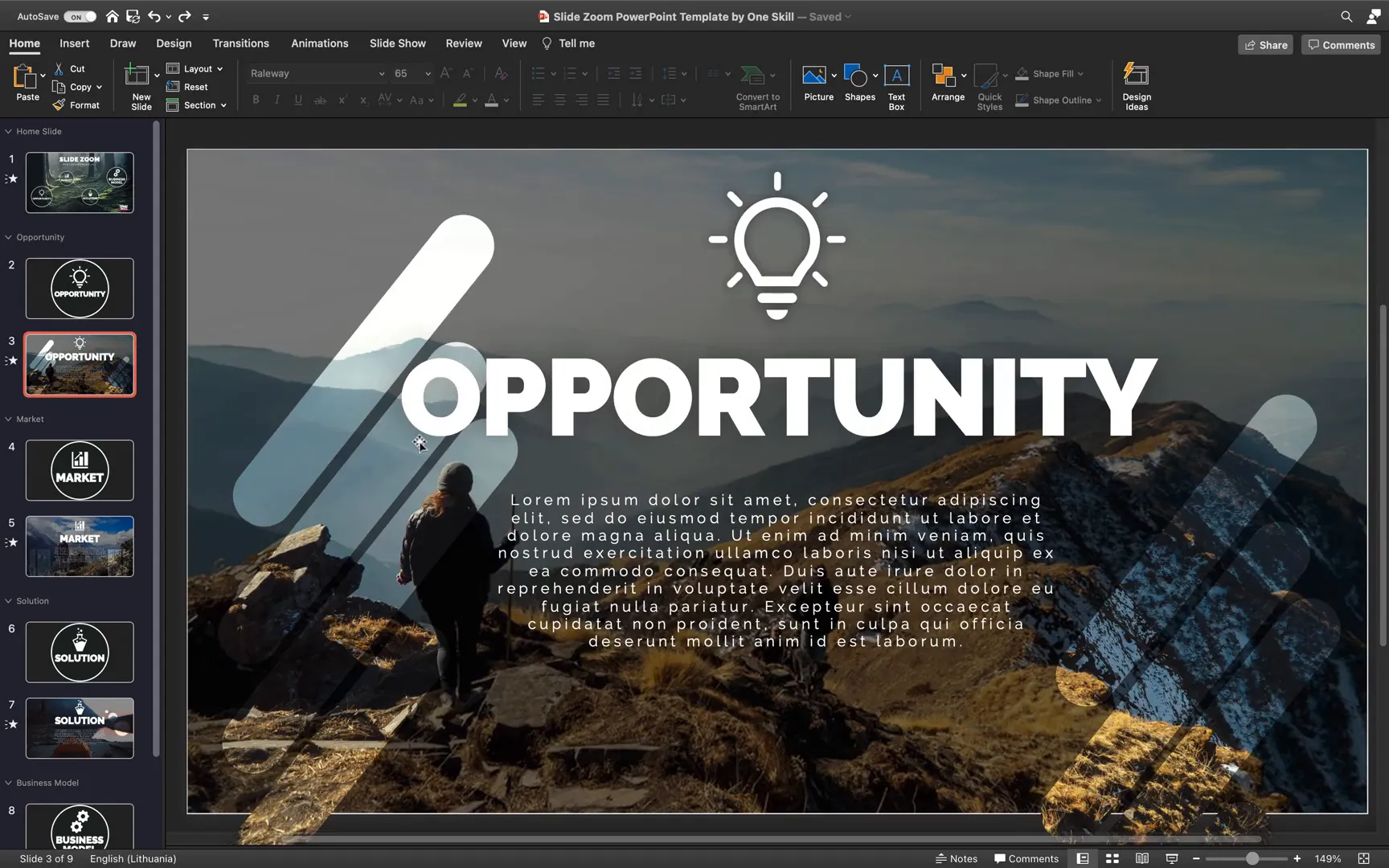Select slide 2 Opportunity thumbnail

[80, 289]
